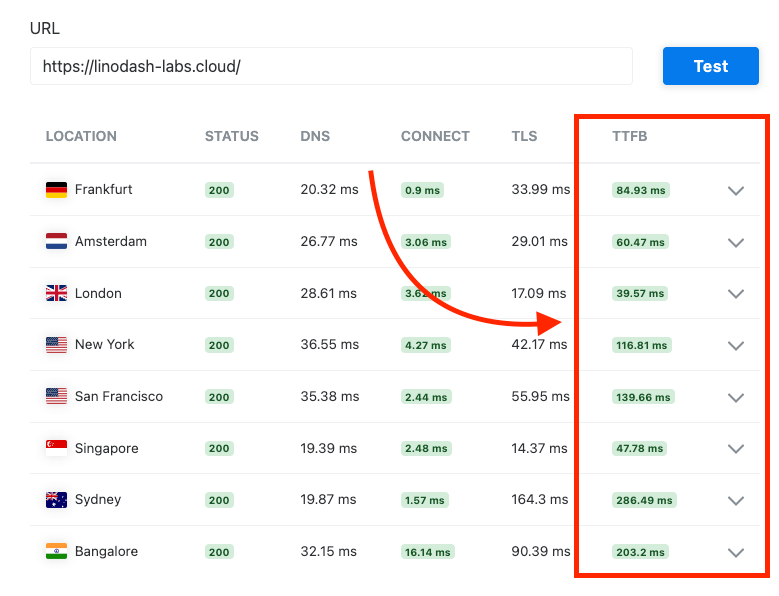Select the Amsterdam location name
This screenshot has width=779, height=596.
pyautogui.click(x=111, y=241)
